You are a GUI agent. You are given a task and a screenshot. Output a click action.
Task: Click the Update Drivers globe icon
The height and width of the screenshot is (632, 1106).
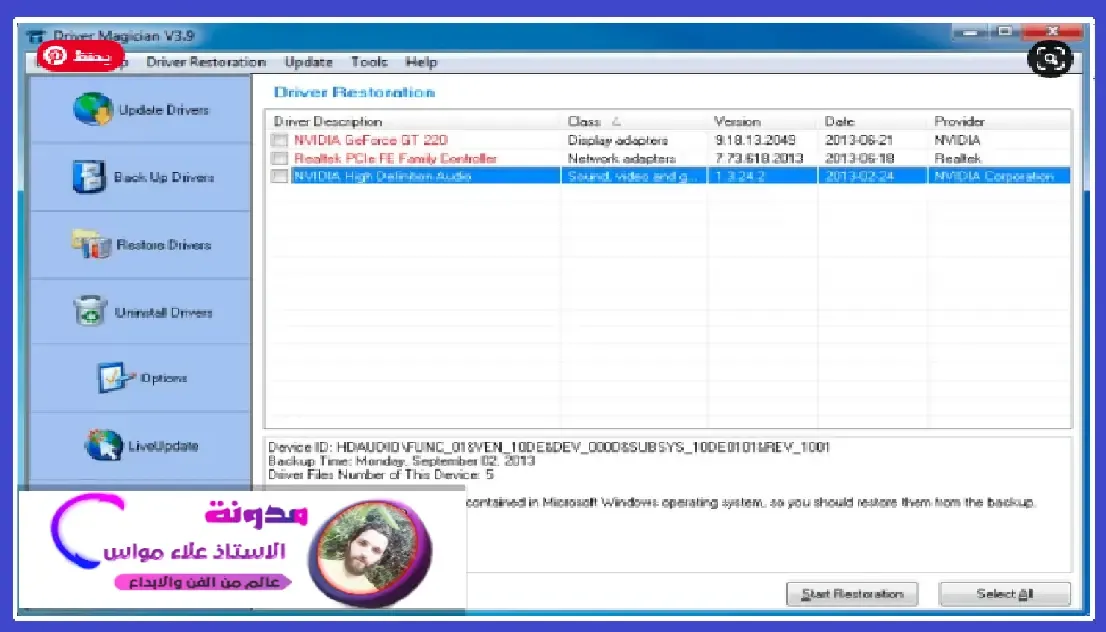(x=93, y=109)
